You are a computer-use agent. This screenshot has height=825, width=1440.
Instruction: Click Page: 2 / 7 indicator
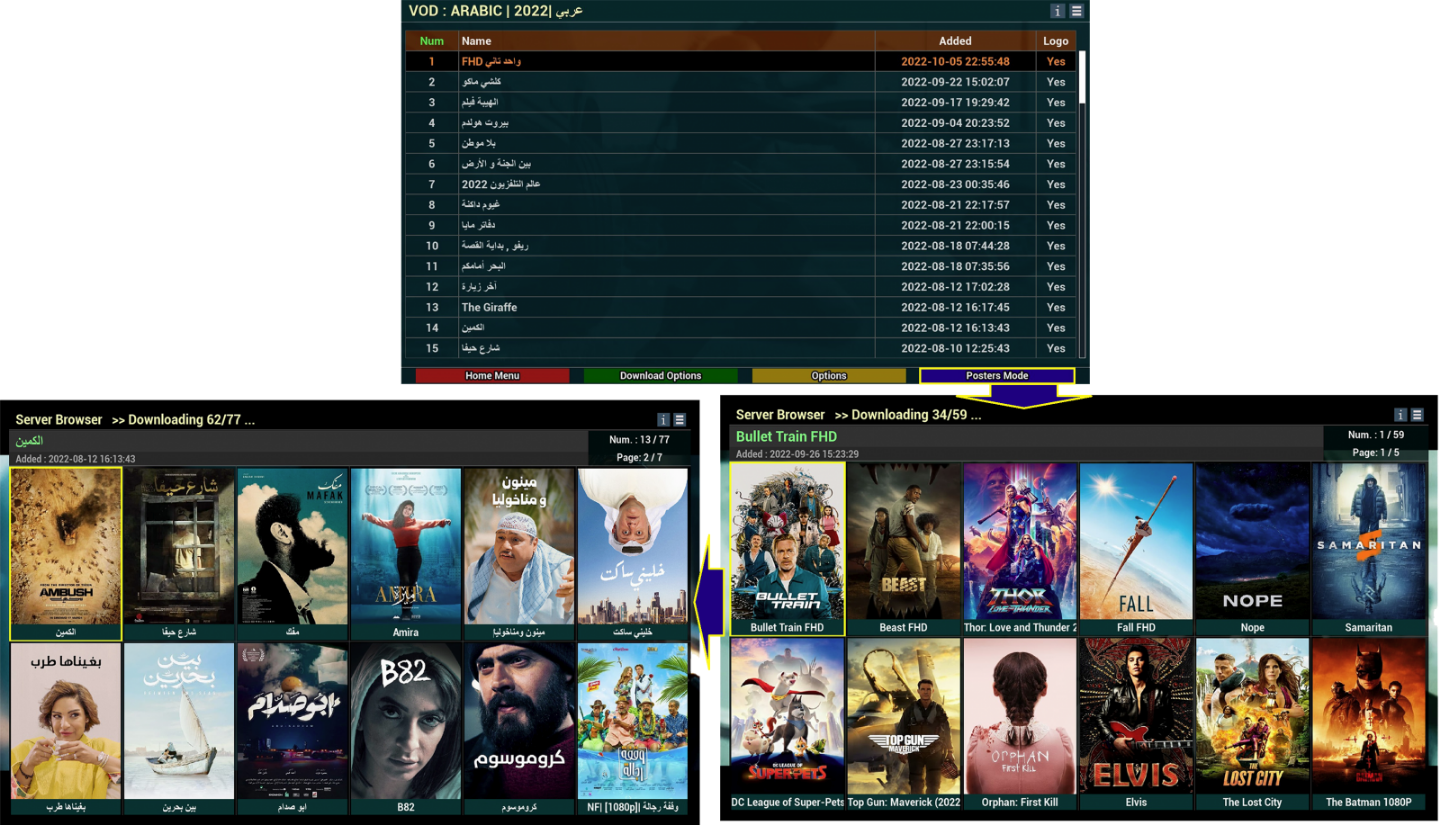(639, 457)
